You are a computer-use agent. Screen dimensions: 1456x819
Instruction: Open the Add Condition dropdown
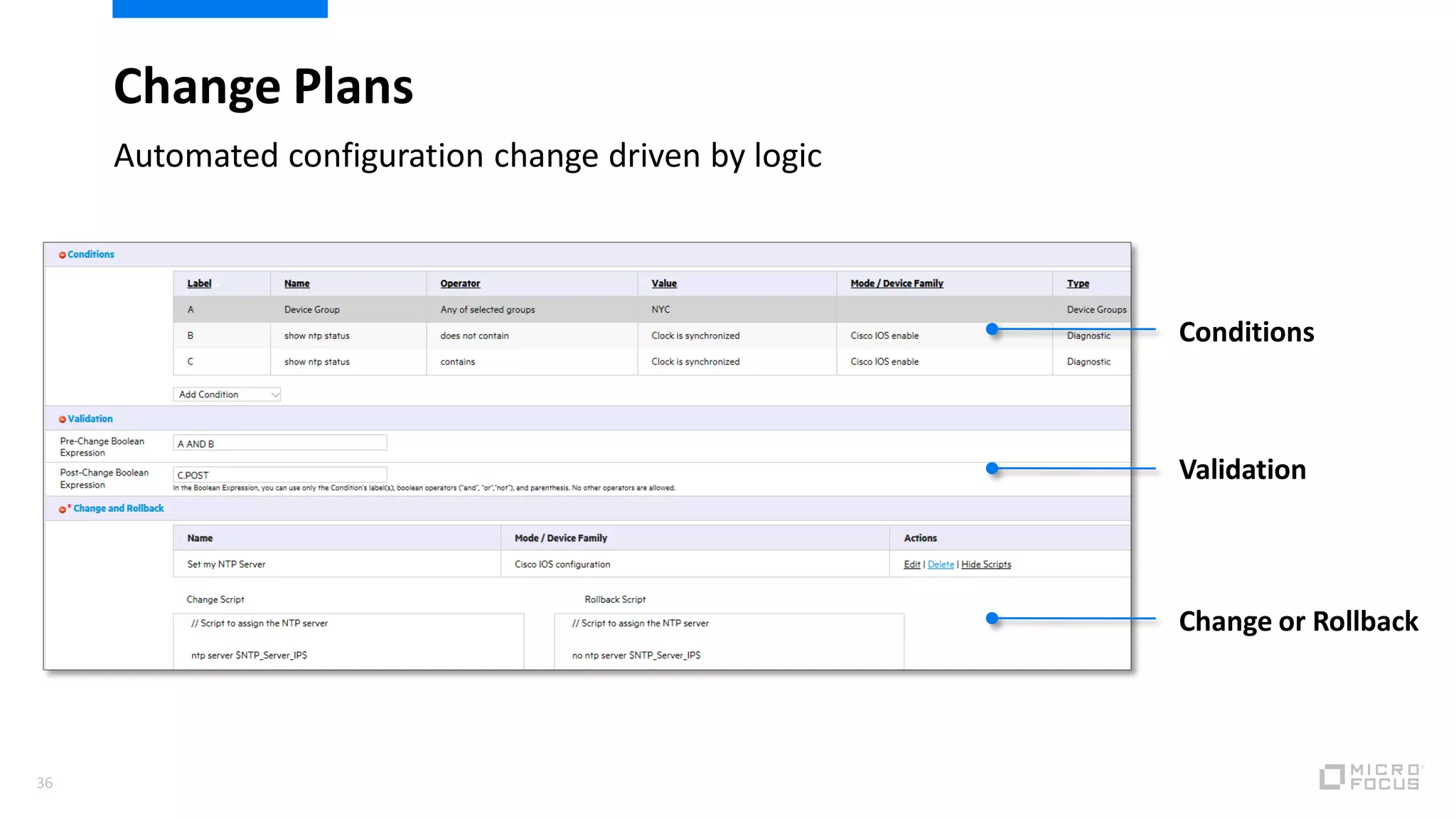[227, 395]
